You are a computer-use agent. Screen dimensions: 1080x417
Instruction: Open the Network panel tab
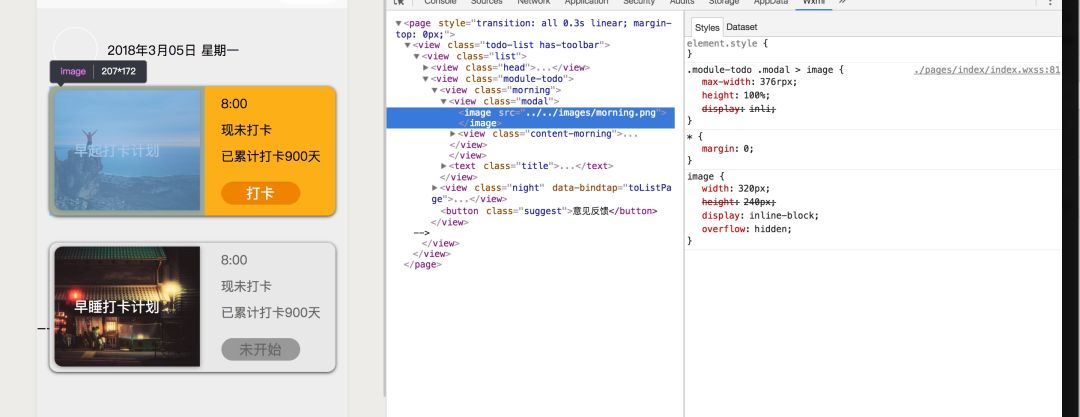[534, 3]
